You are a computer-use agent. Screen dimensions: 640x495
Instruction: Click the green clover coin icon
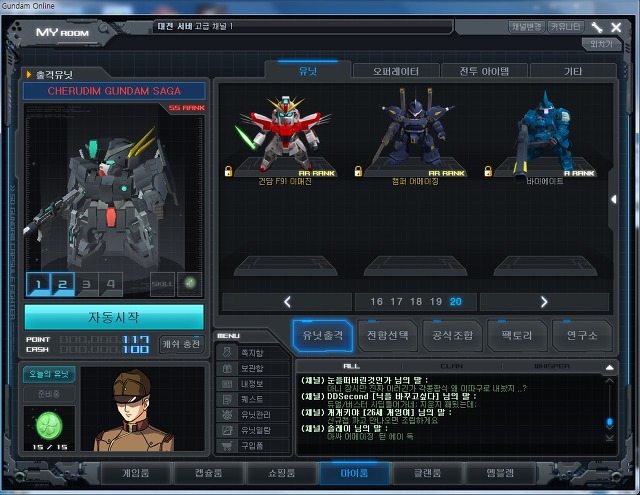tap(49, 418)
